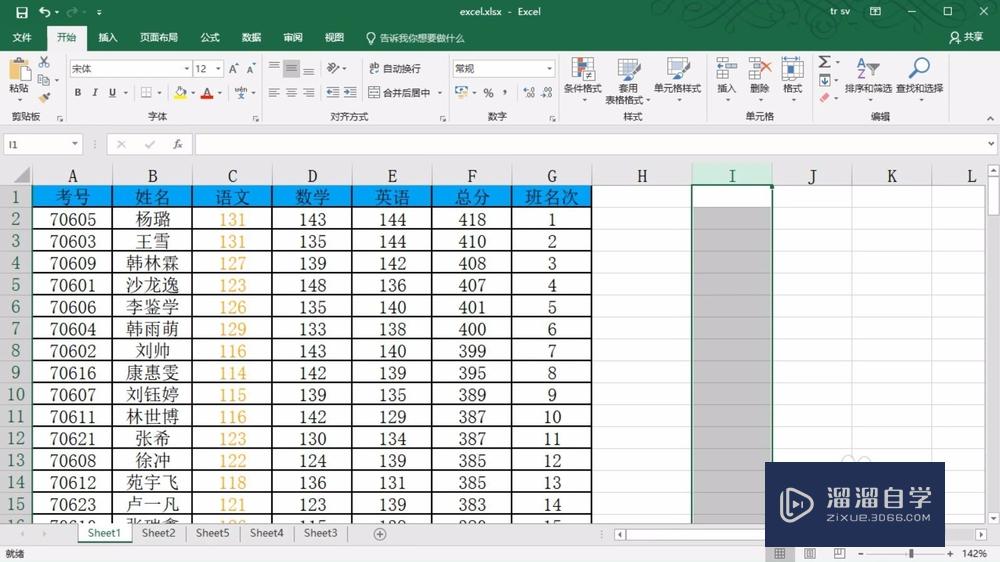Click the new sheet plus icon

tap(379, 534)
